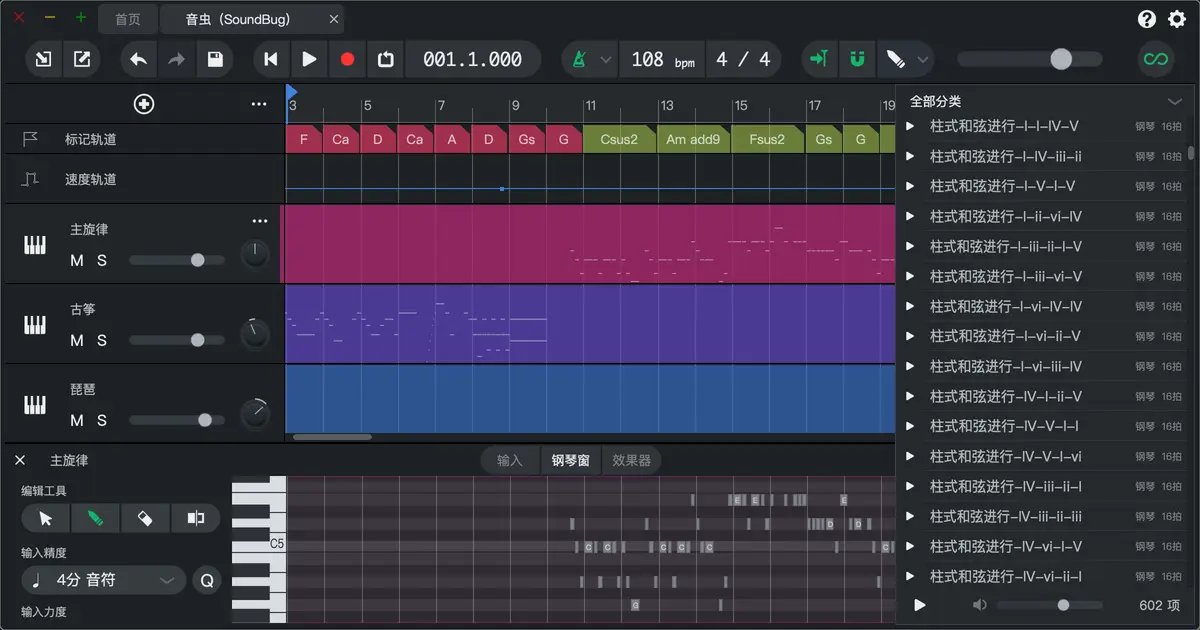Rewind to start with the skip-back button
This screenshot has width=1200, height=630.
click(270, 59)
